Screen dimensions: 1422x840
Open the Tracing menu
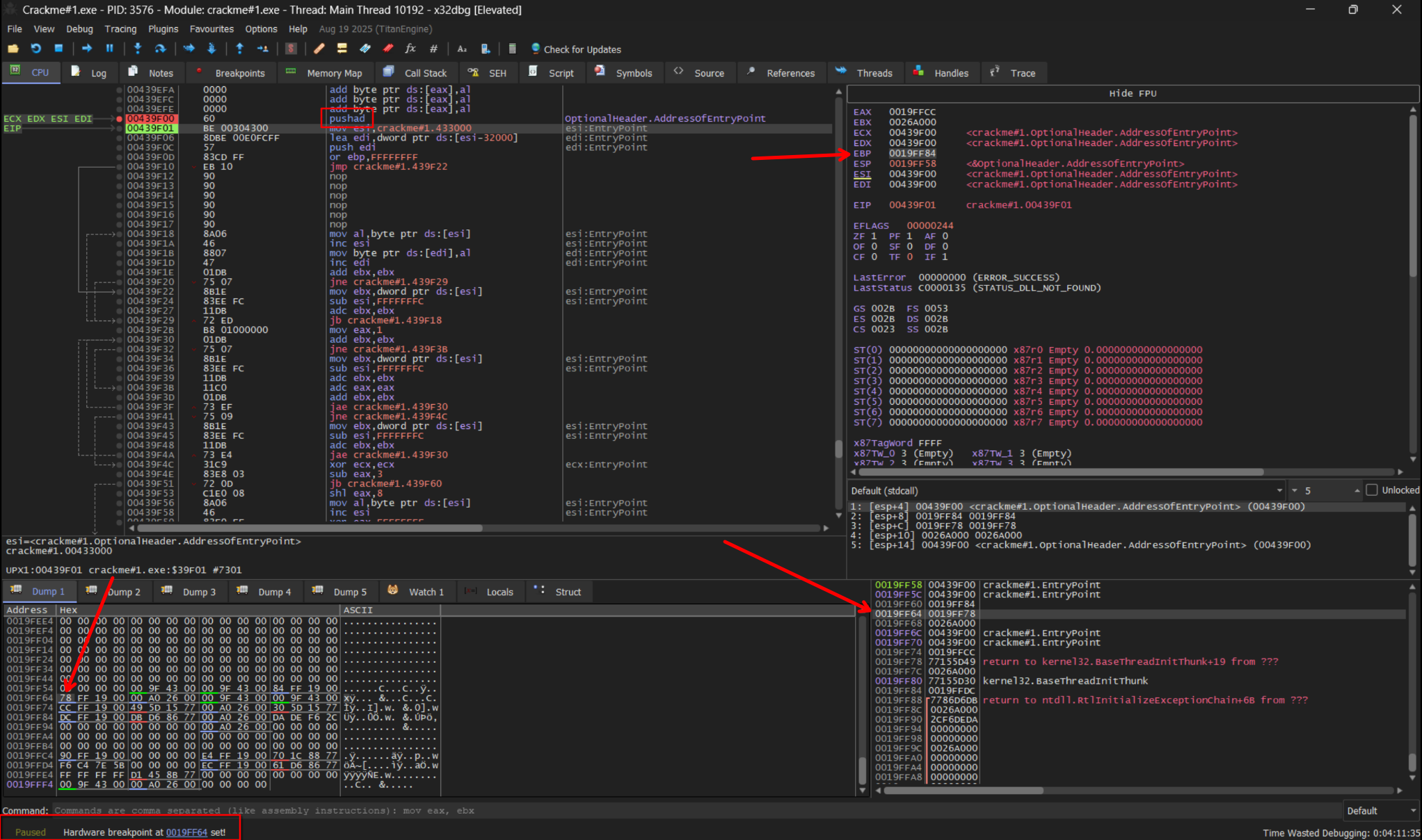(120, 29)
